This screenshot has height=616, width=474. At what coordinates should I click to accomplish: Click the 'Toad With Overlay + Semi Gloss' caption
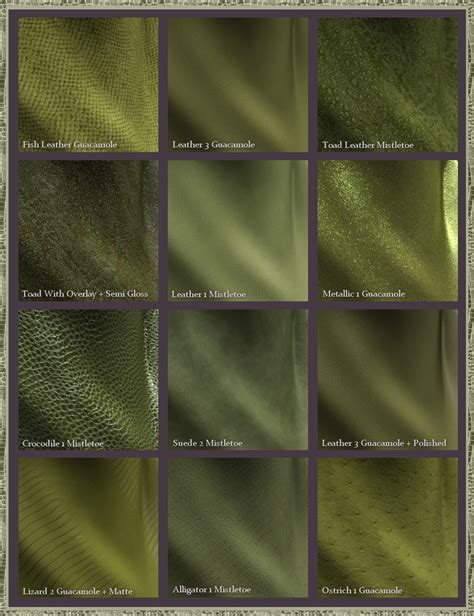85,293
